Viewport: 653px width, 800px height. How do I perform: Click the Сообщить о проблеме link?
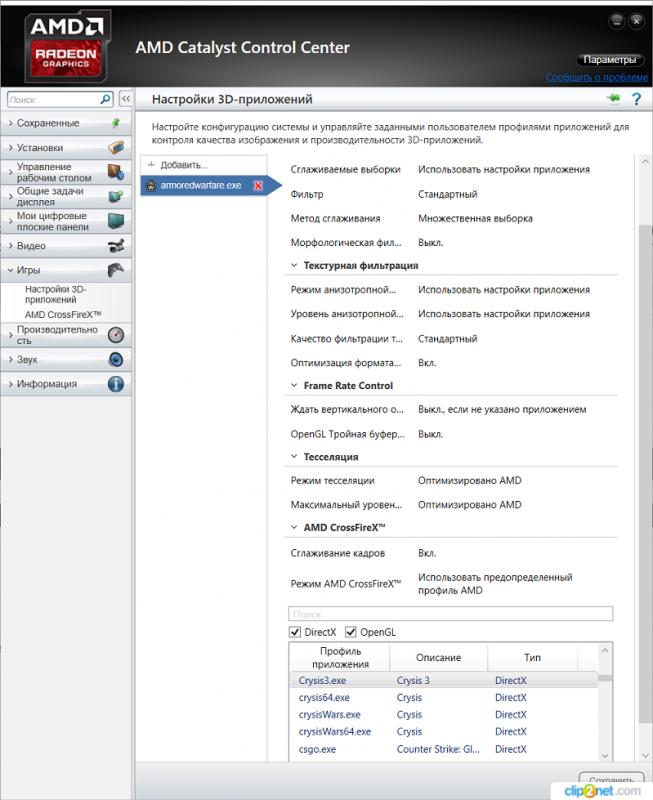click(x=597, y=77)
